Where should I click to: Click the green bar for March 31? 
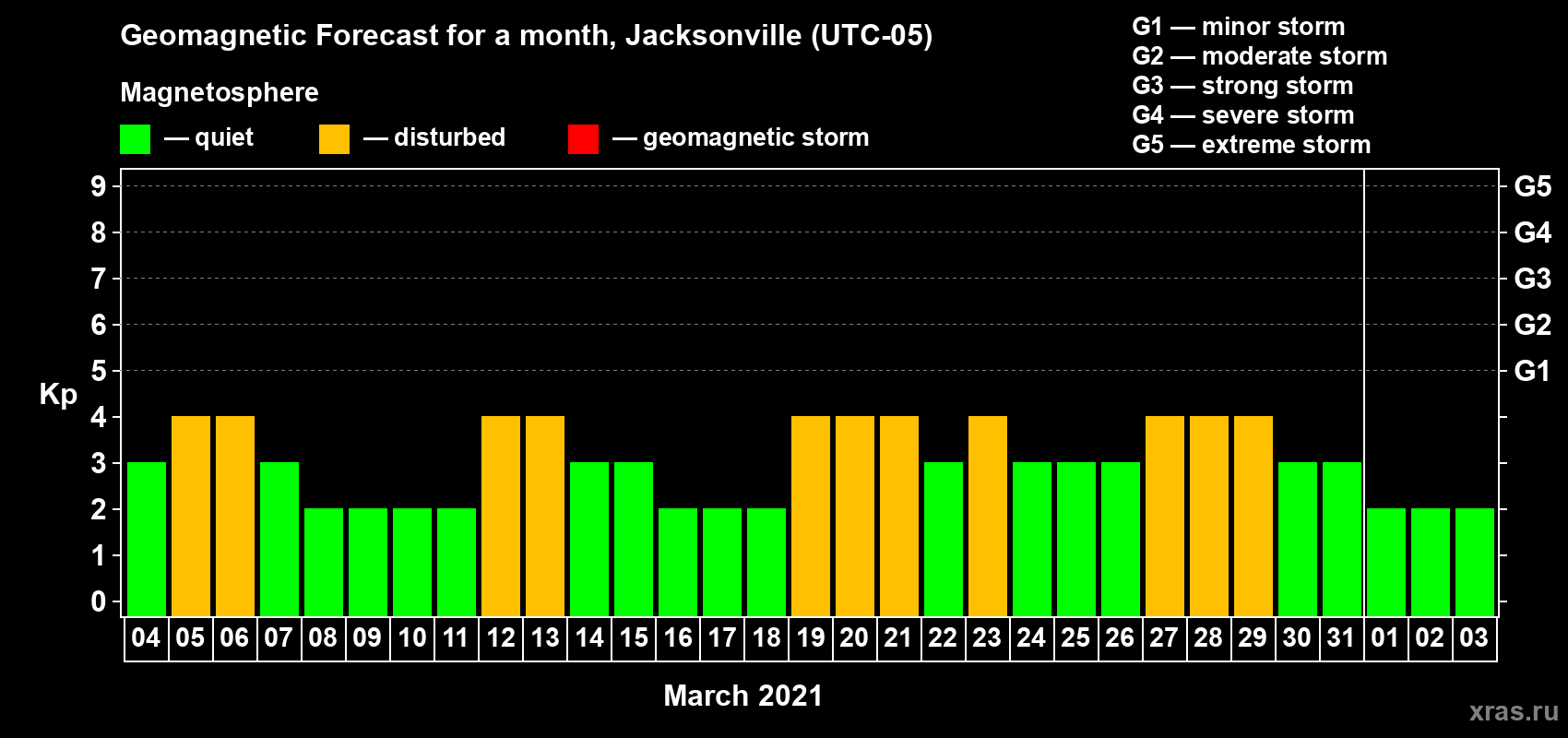(1342, 539)
